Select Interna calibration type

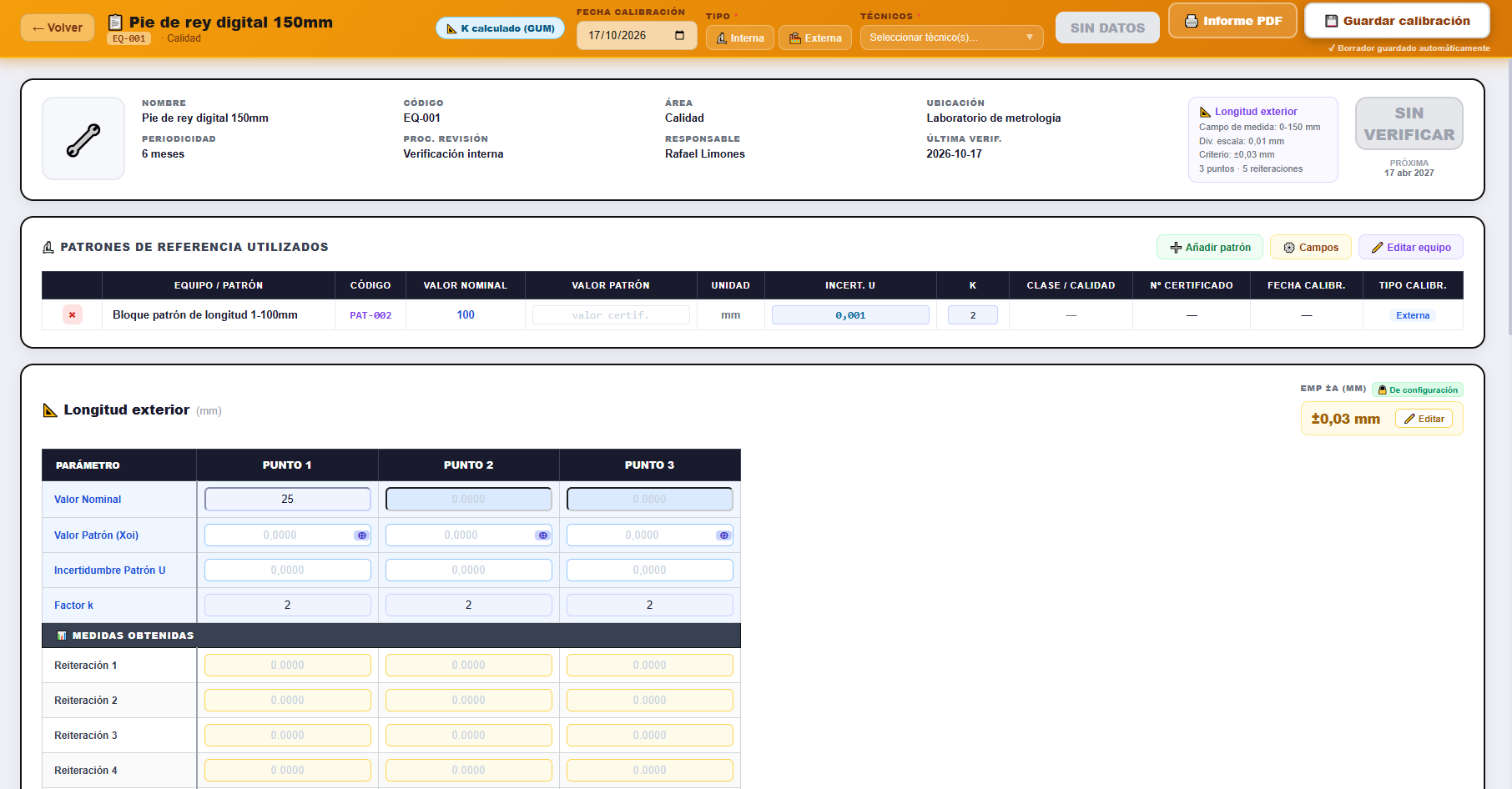(740, 38)
